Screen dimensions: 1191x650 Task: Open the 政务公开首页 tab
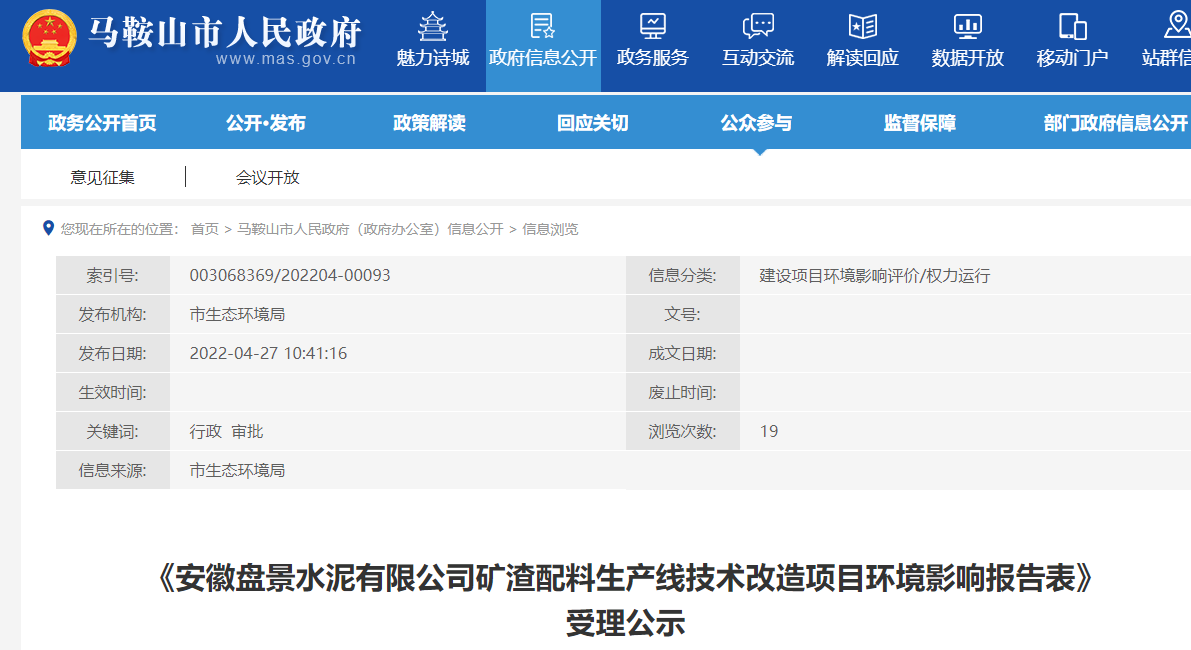[102, 123]
